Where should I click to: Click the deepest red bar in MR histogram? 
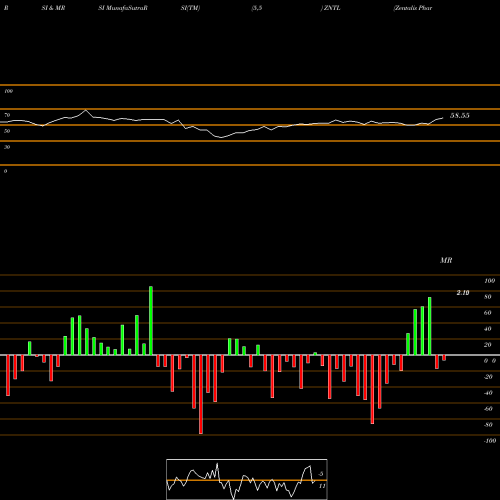[x=201, y=394]
